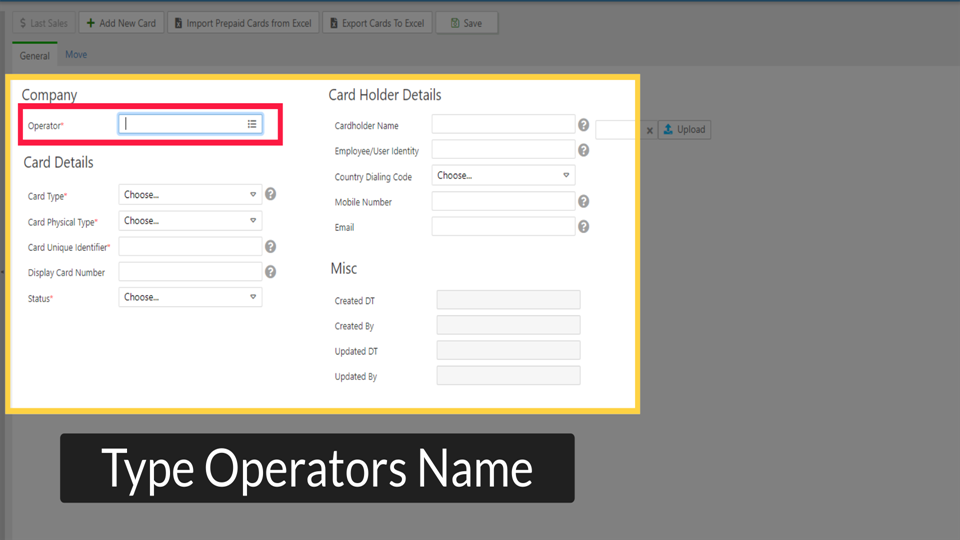Click the Mobile Number field

coord(503,201)
